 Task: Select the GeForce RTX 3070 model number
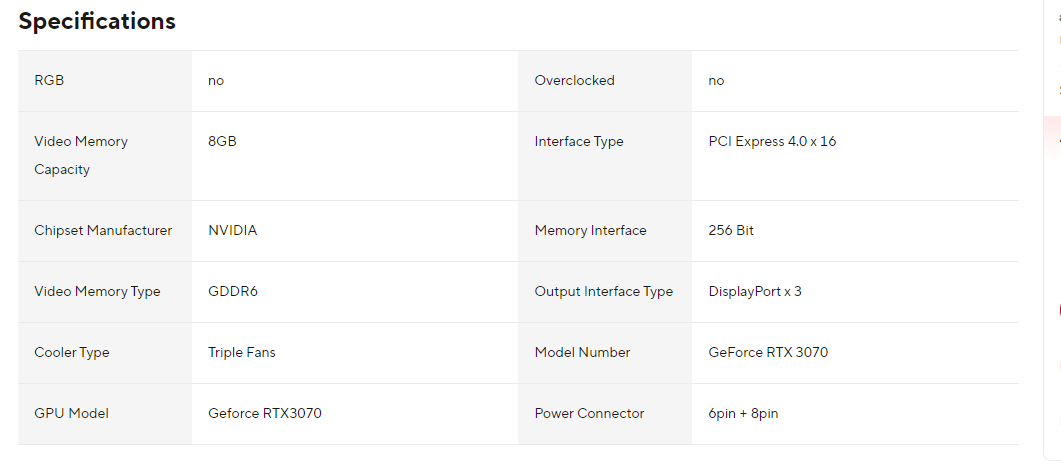pos(768,353)
